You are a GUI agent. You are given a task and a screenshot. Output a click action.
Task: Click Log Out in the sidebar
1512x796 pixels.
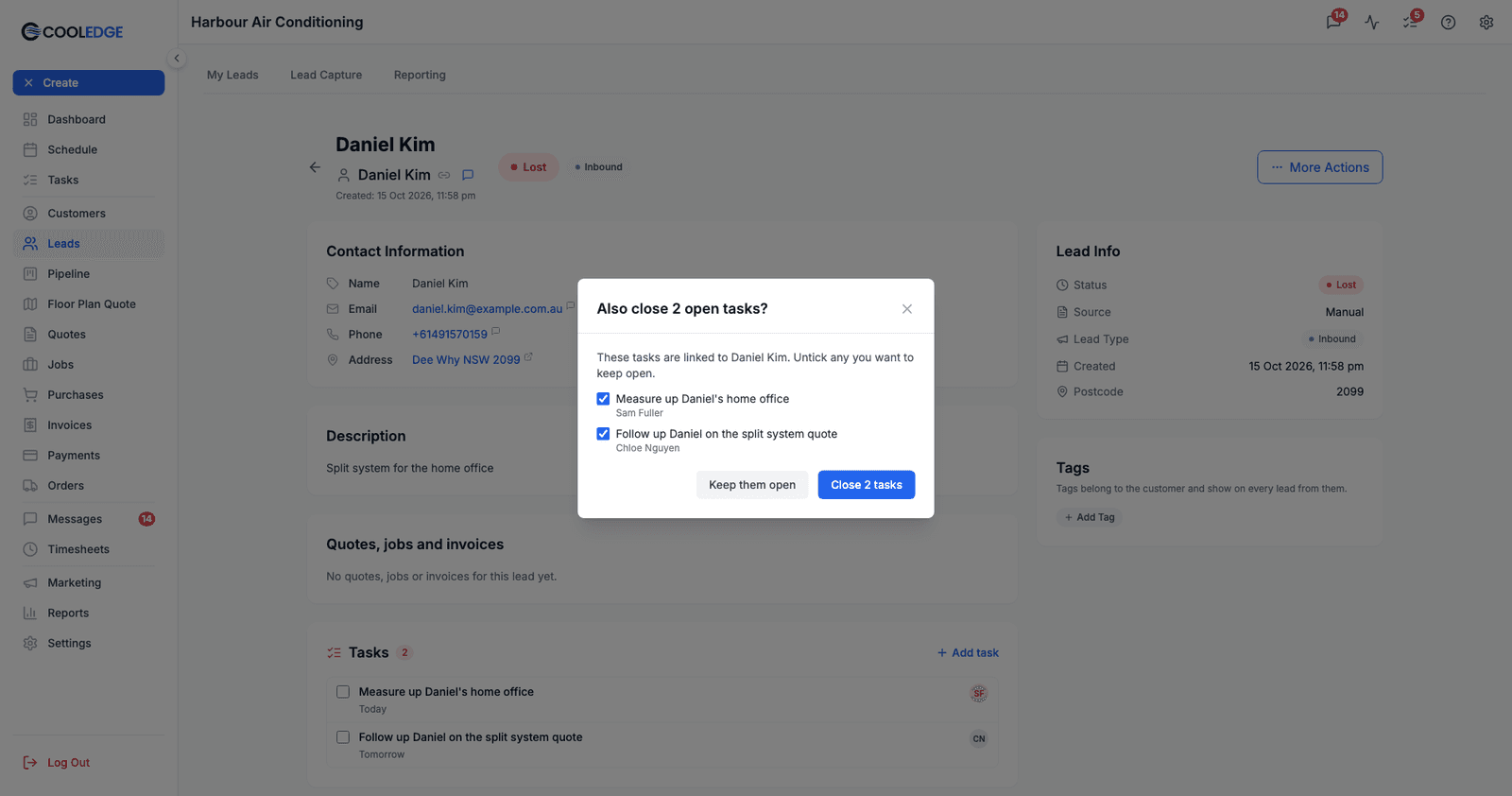(57, 763)
